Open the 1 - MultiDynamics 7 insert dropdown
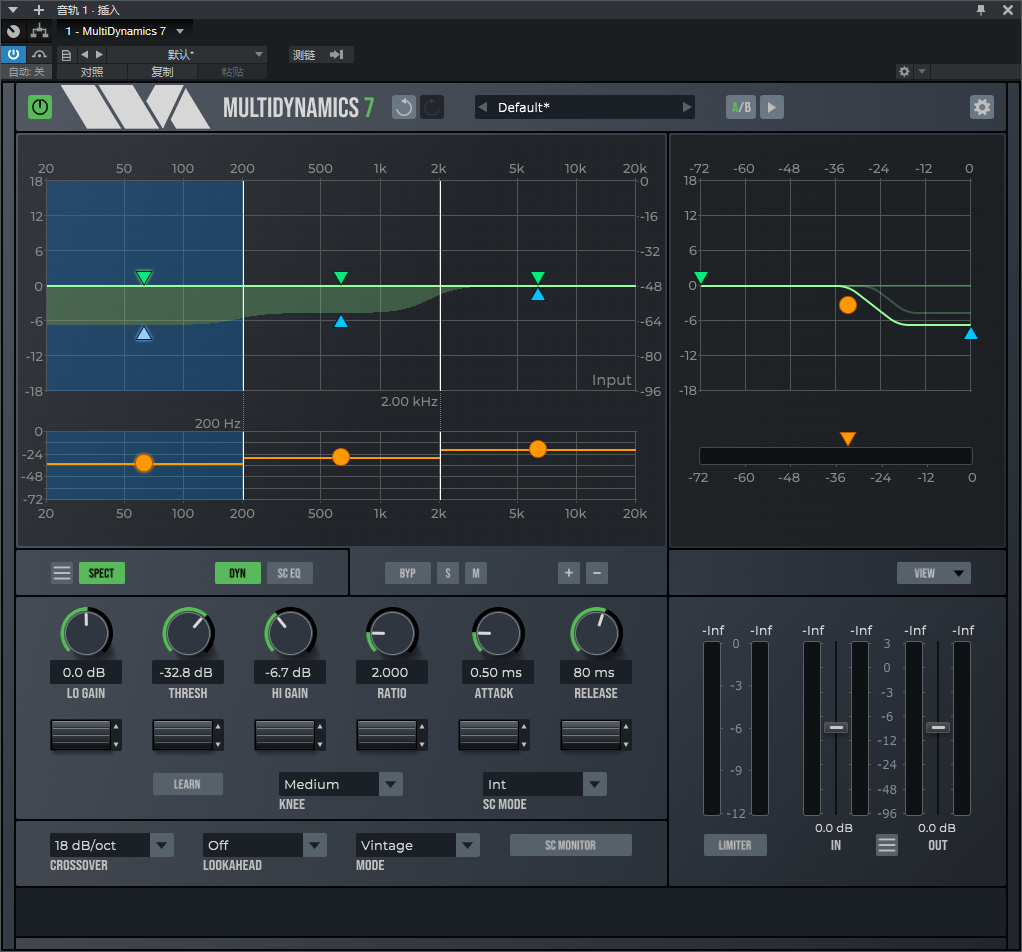This screenshot has height=952, width=1022. (x=124, y=31)
